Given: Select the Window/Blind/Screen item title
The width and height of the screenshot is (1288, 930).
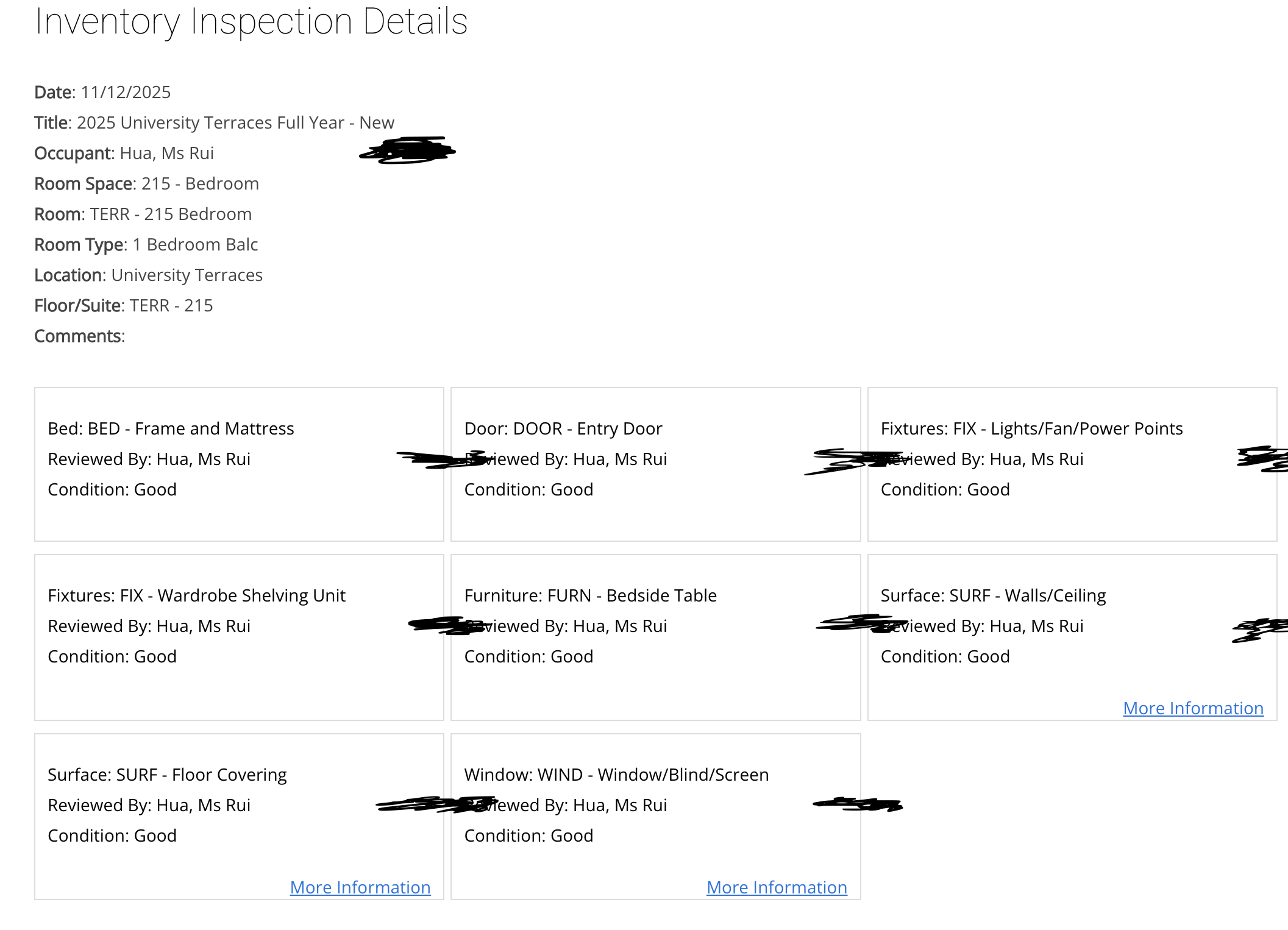Looking at the screenshot, I should pyautogui.click(x=616, y=775).
